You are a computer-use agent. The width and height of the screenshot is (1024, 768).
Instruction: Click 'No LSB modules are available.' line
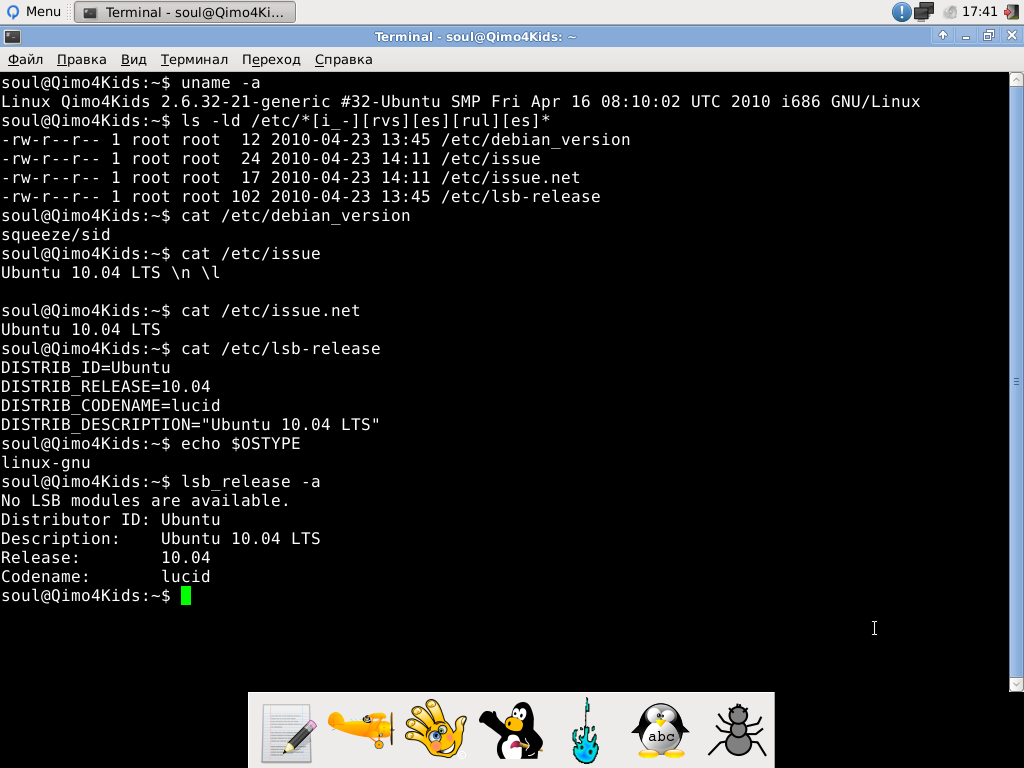(145, 501)
